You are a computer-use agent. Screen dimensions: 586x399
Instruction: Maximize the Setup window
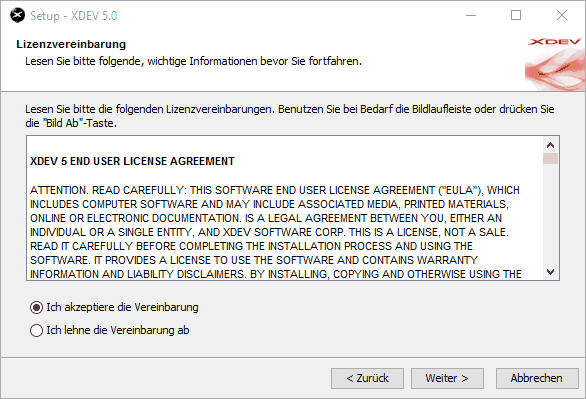point(516,16)
